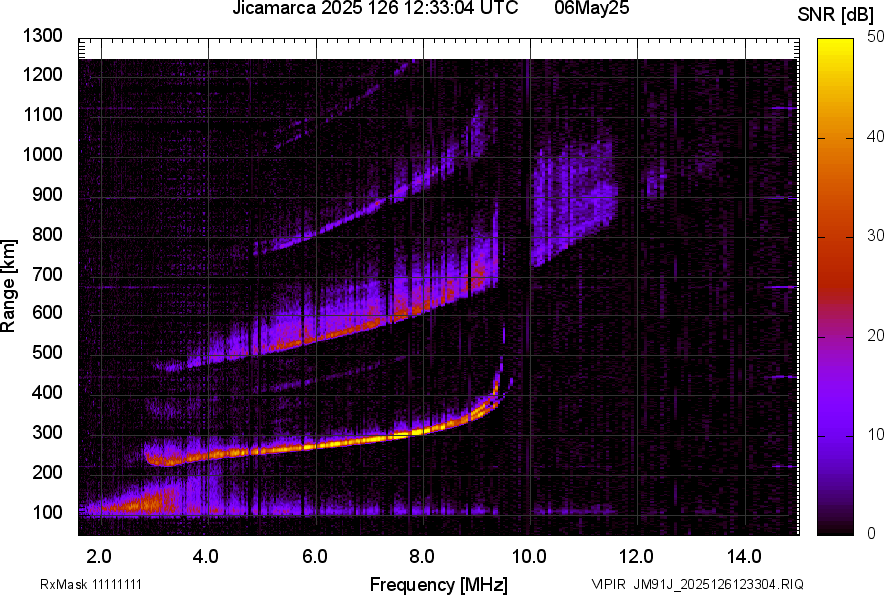Click the colorbar tick label 0

click(871, 534)
